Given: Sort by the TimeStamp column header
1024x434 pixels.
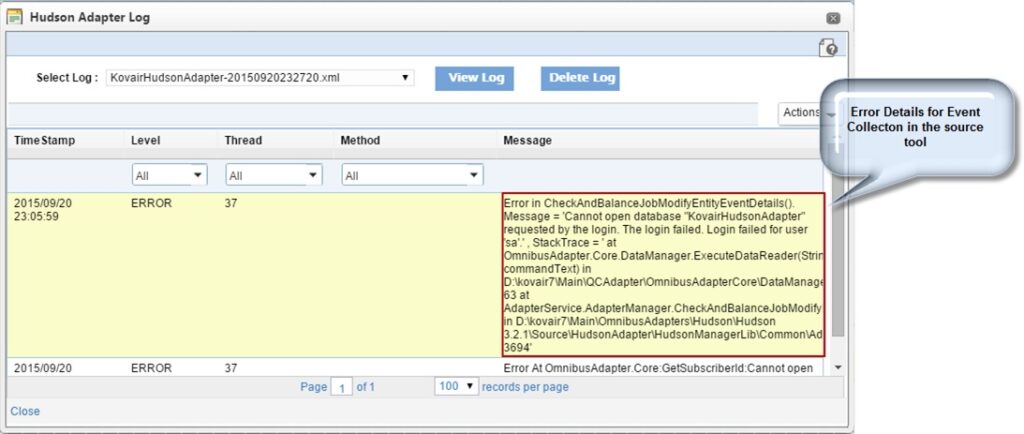Looking at the screenshot, I should (x=44, y=141).
